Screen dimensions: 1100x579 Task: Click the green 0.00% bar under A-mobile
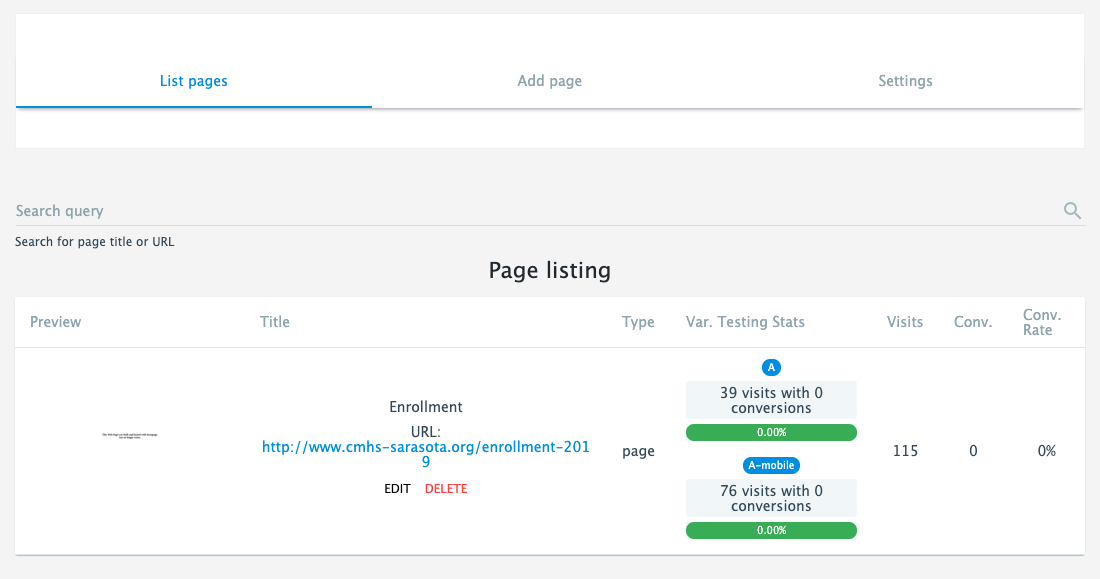[x=771, y=531]
